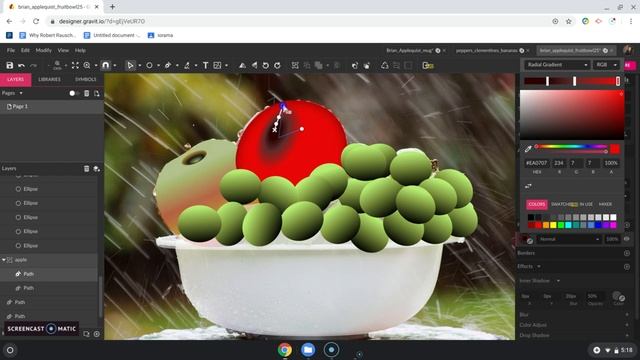Click the Save icon in the toolbar
This screenshot has width=640, height=360.
(10, 65)
